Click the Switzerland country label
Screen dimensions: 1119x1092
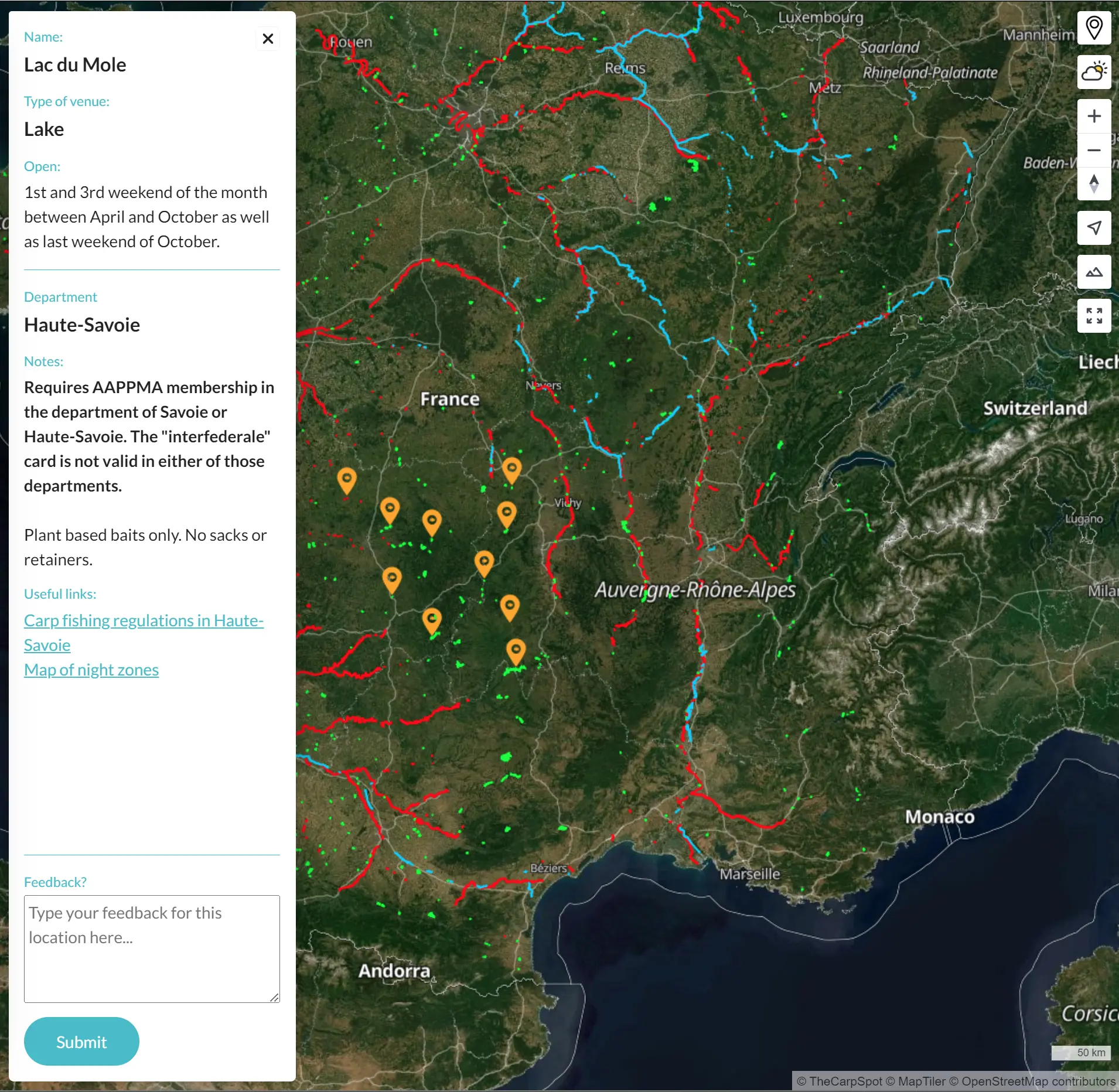point(1035,408)
